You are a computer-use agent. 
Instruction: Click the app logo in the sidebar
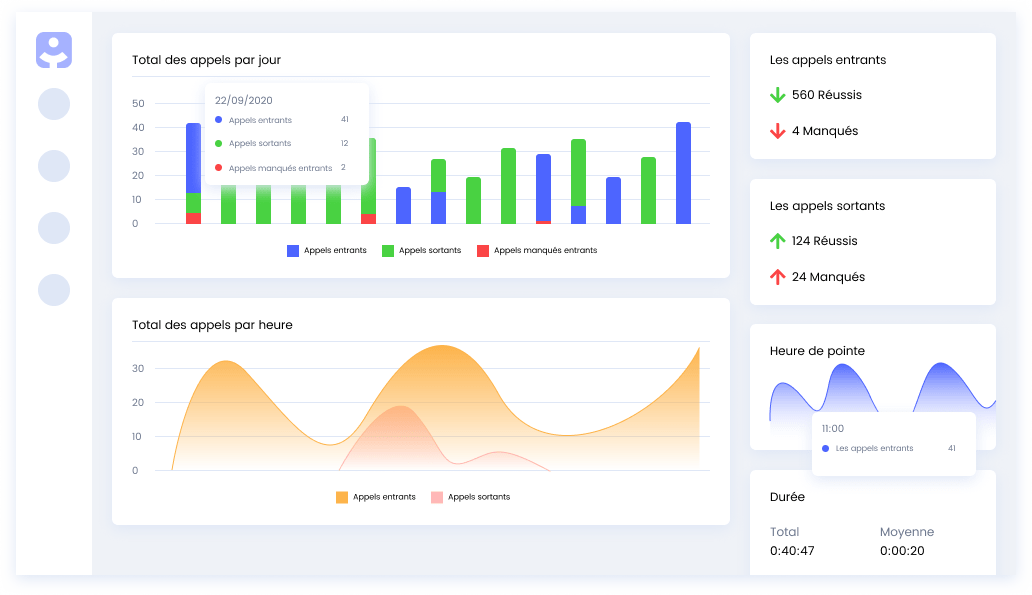click(x=54, y=50)
